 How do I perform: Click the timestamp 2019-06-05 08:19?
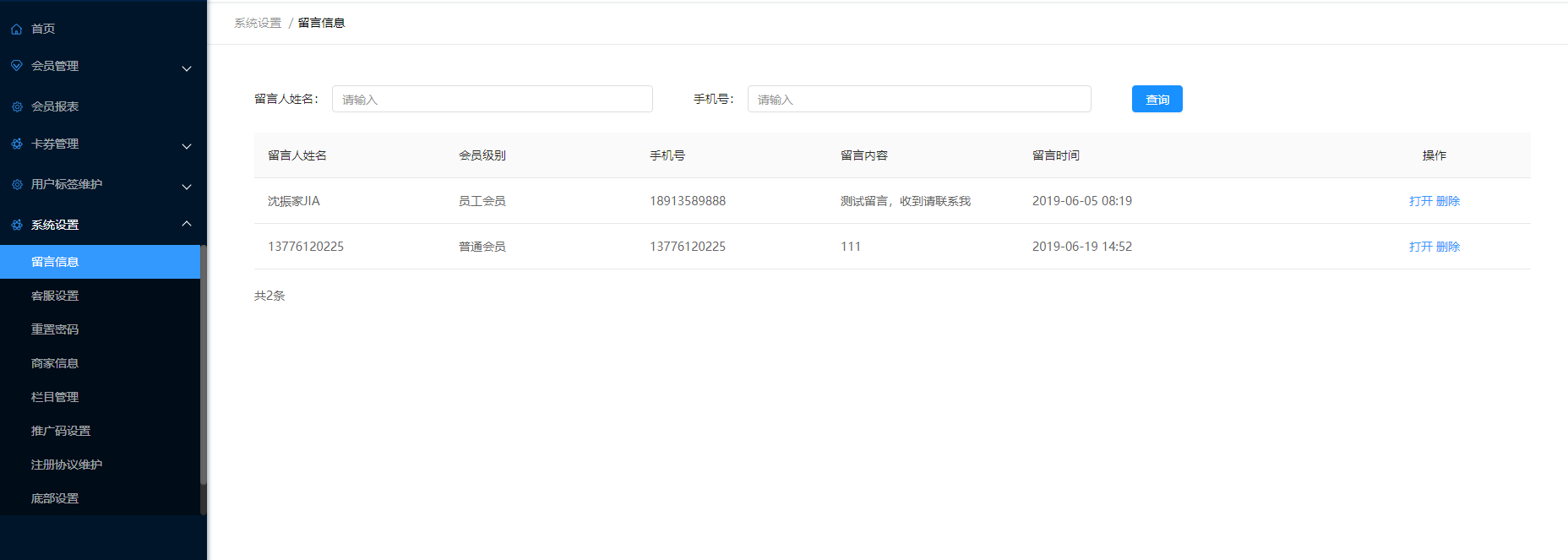[1082, 201]
